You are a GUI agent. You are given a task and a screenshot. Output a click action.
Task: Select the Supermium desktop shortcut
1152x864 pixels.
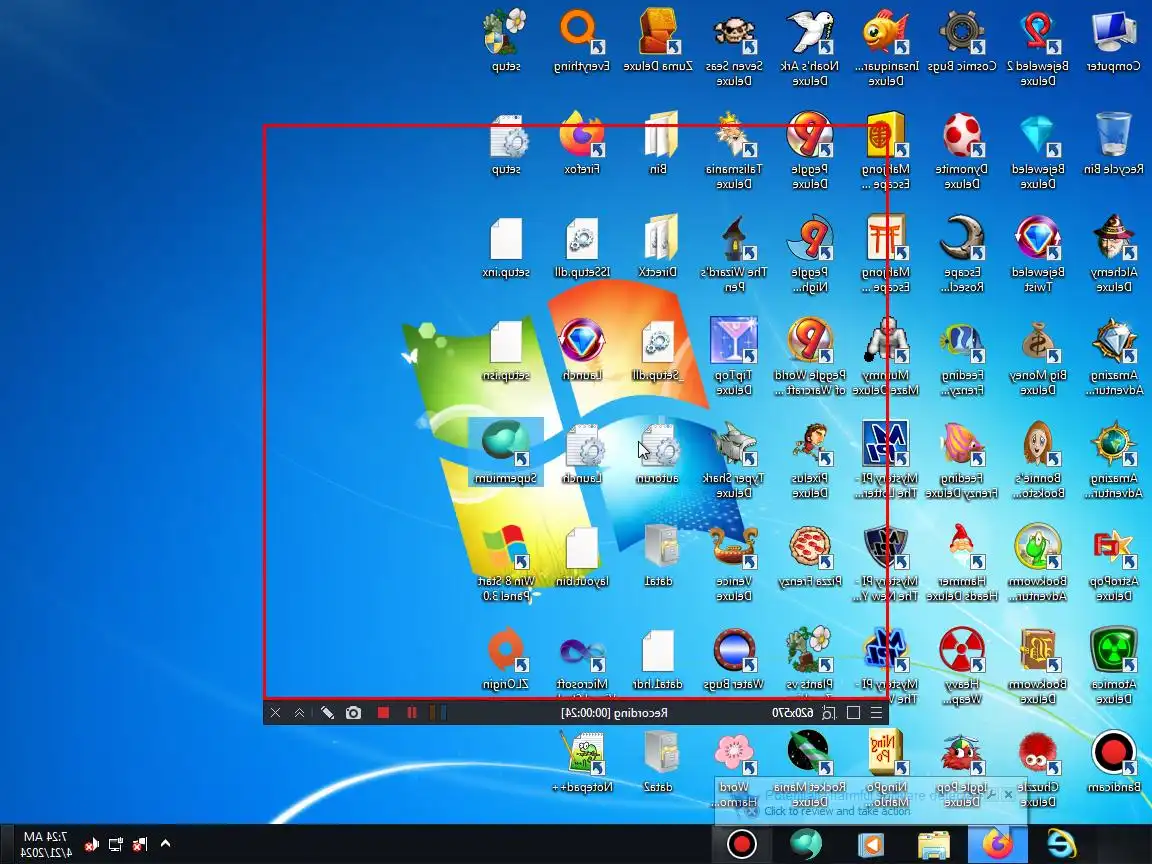pos(505,453)
